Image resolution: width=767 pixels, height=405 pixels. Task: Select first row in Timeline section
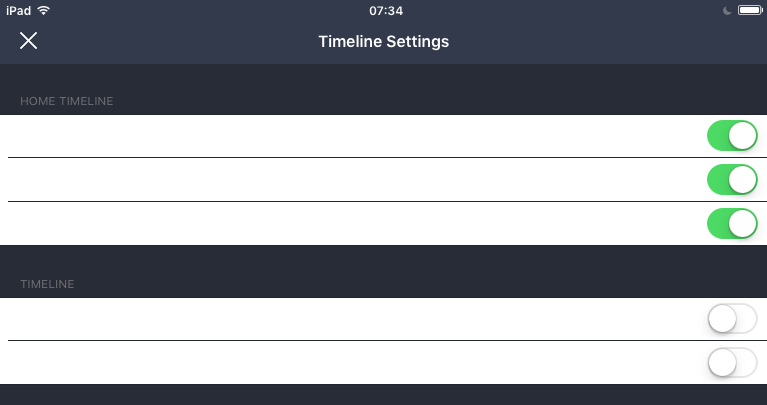[x=350, y=319]
